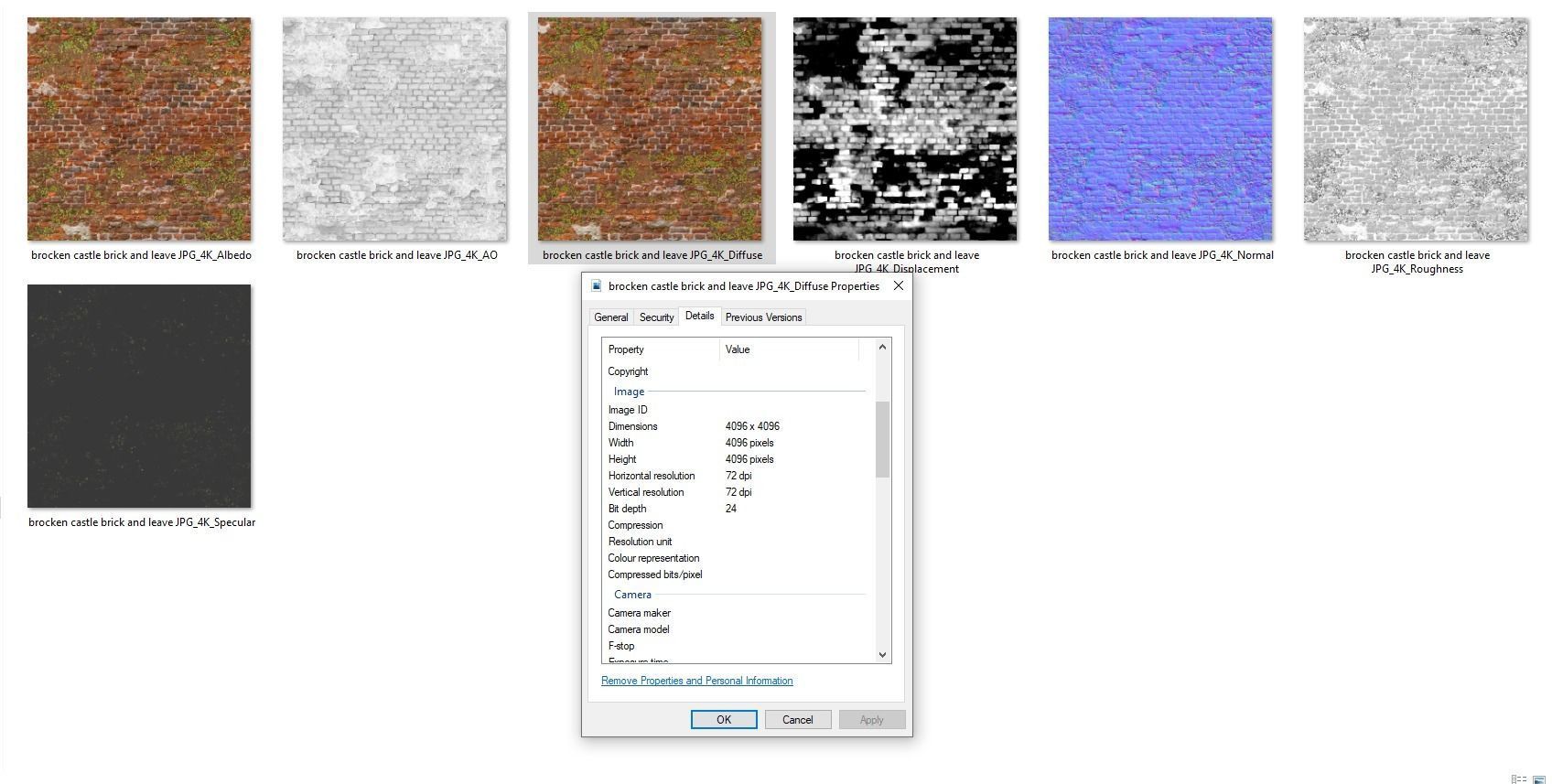Select the Bit depth row
1552x784 pixels.
[734, 509]
